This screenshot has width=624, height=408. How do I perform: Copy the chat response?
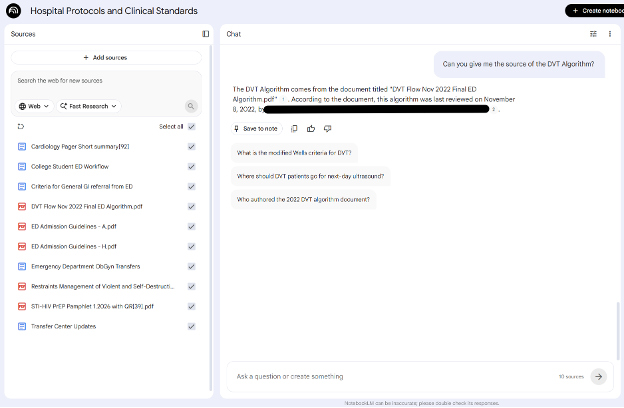click(x=294, y=128)
